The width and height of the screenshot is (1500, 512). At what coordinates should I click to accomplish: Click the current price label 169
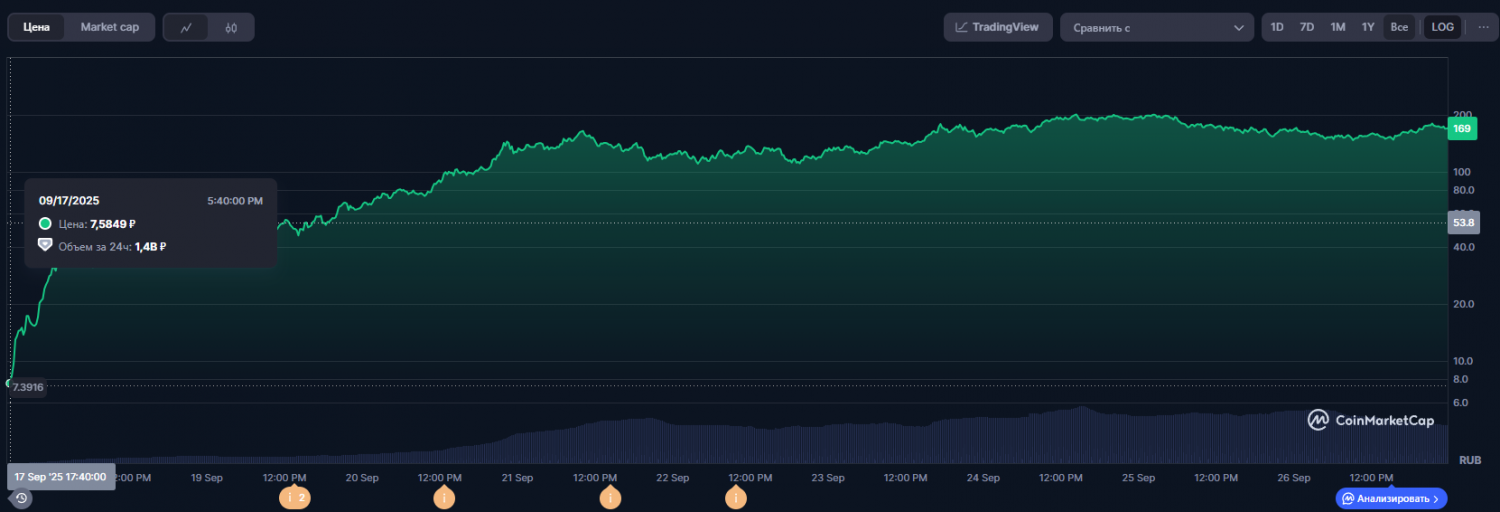coord(1462,129)
